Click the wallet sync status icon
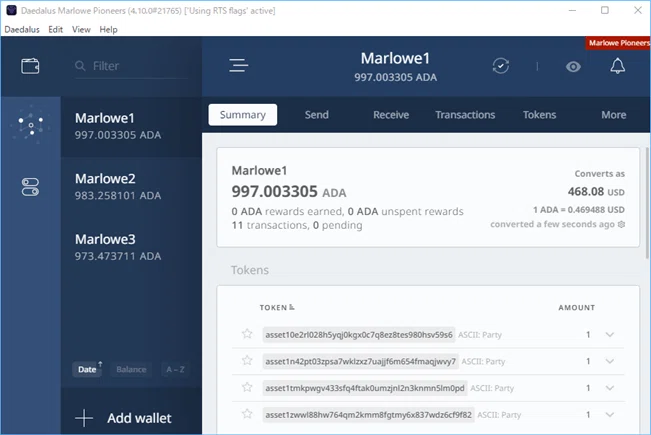 pyautogui.click(x=501, y=66)
